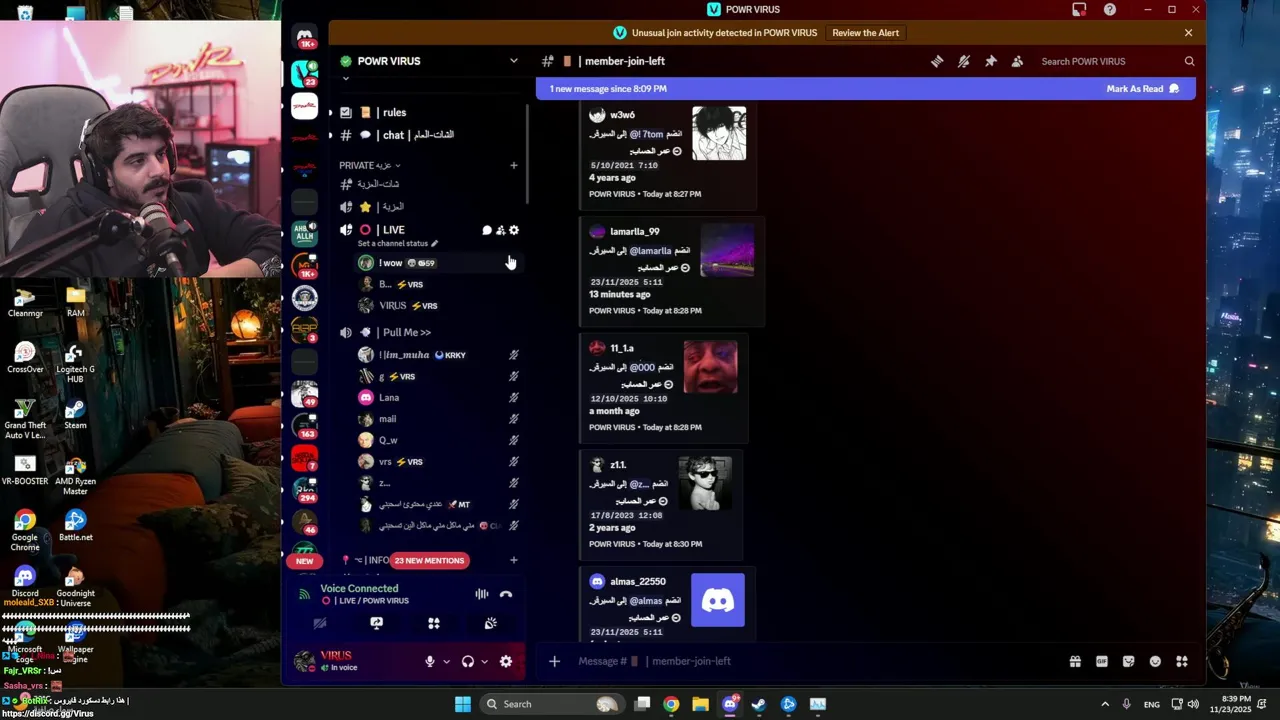Add a channel to PRIVATE category
The height and width of the screenshot is (720, 1280).
(x=514, y=165)
